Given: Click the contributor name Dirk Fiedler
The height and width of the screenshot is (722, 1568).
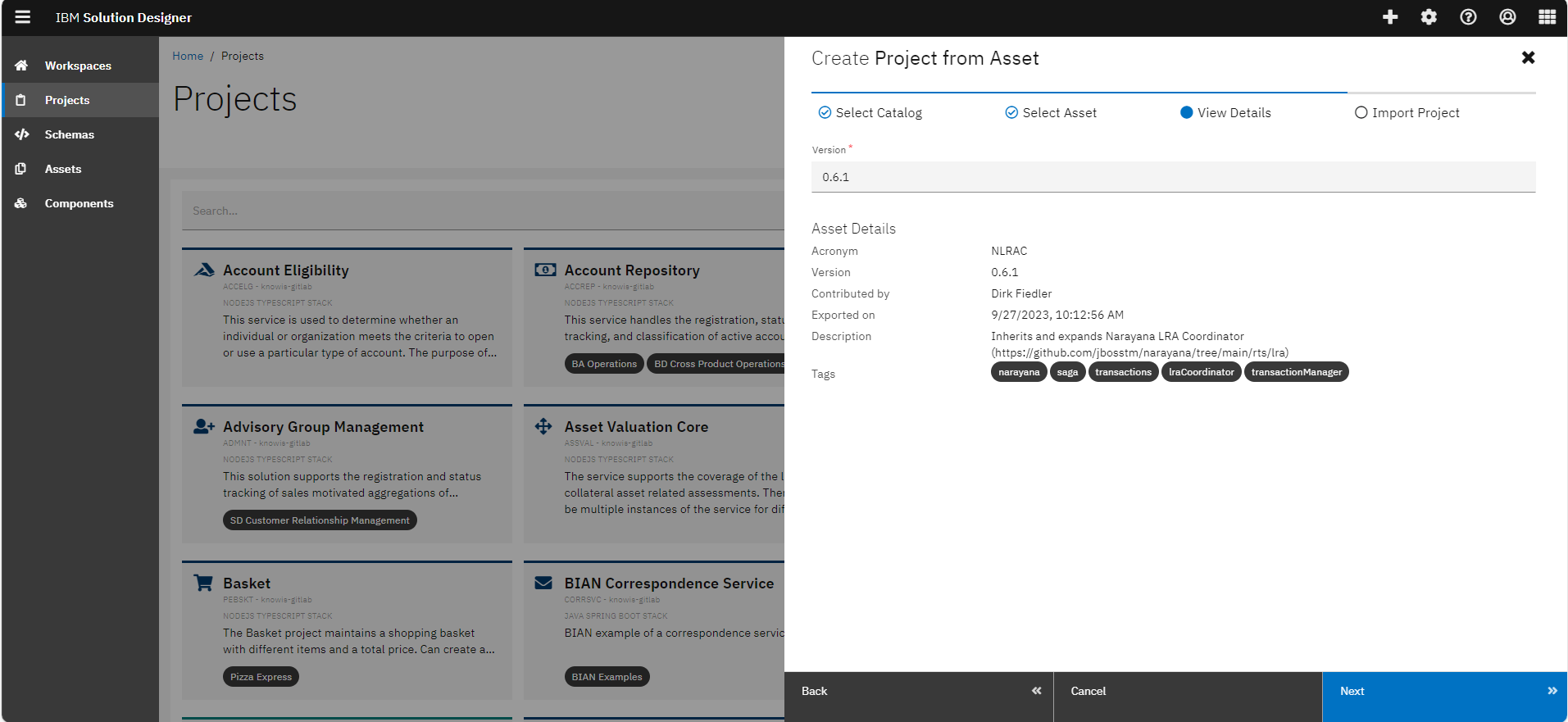Looking at the screenshot, I should coord(1021,293).
